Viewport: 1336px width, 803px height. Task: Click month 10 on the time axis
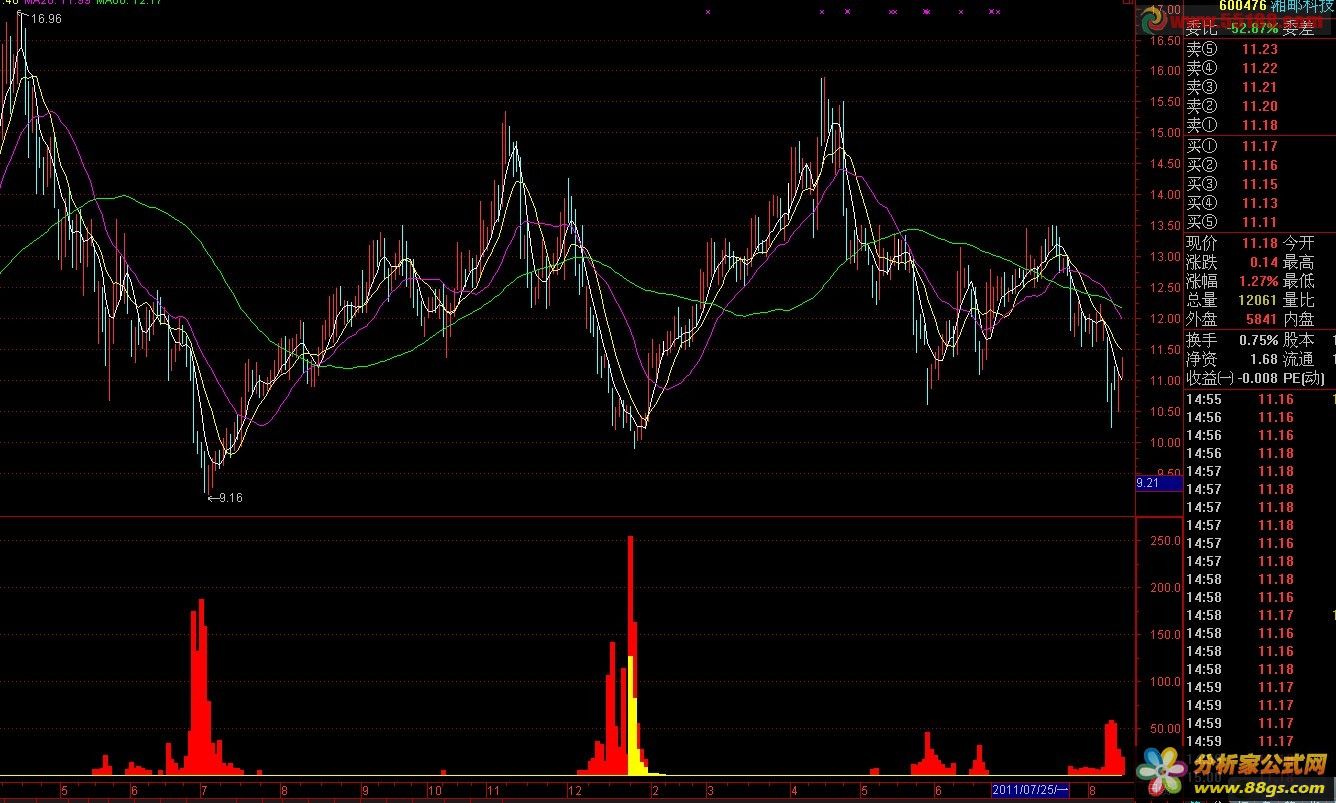(434, 790)
